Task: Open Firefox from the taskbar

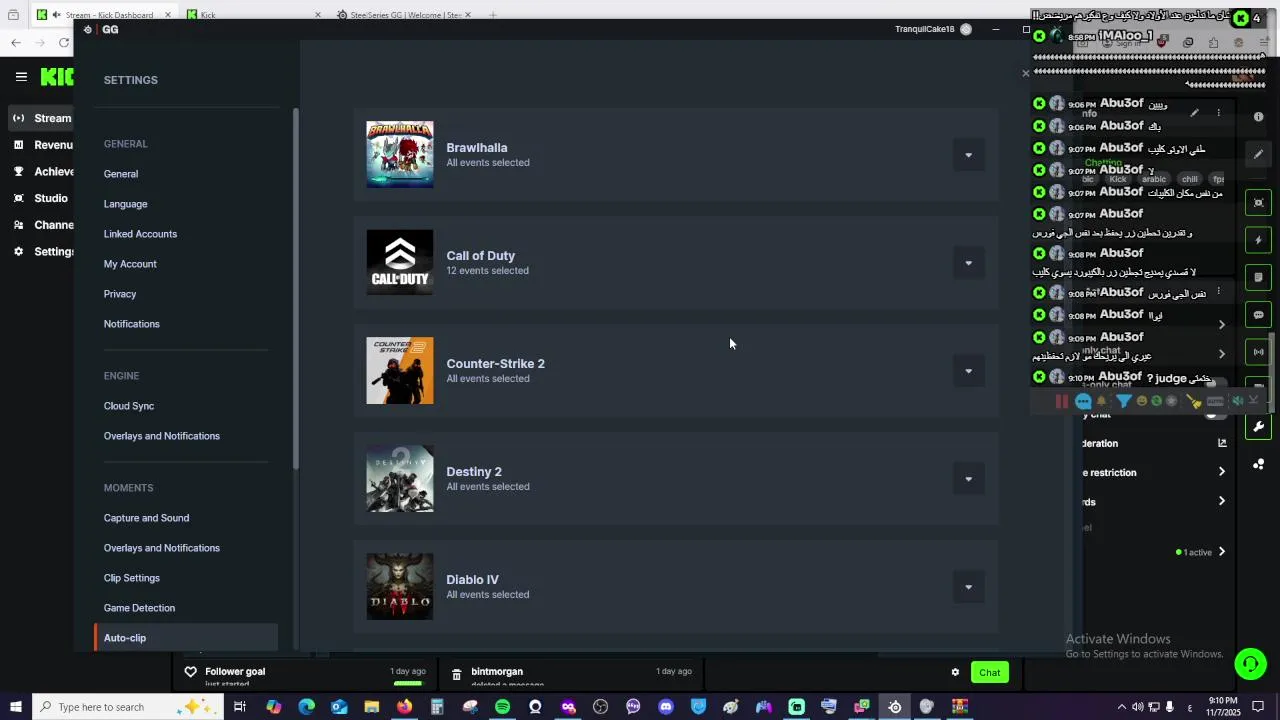Action: [x=404, y=707]
